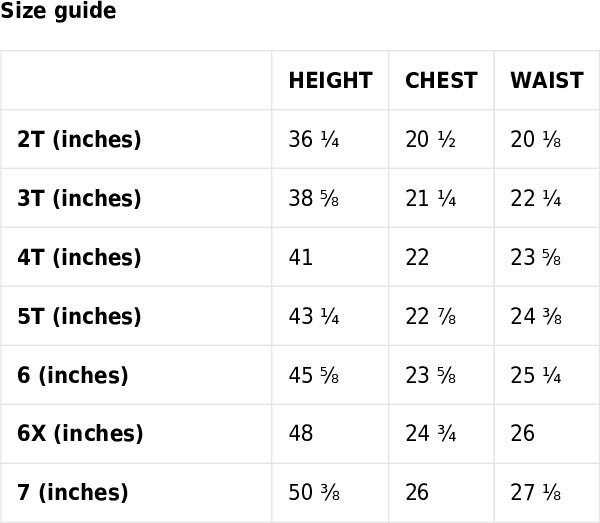The height and width of the screenshot is (523, 600).
Task: Select the 2T height value 36 ¼
Action: click(314, 139)
